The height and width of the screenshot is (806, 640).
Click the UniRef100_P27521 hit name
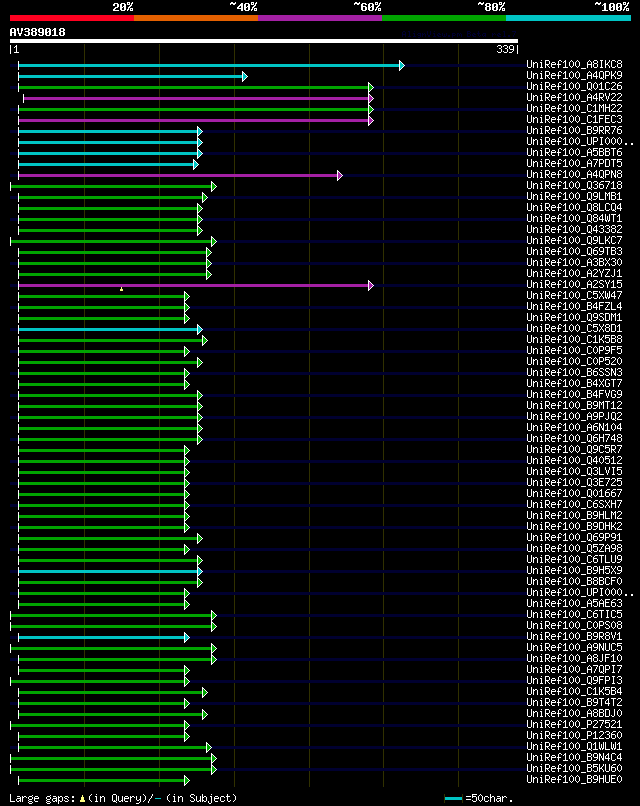click(574, 724)
